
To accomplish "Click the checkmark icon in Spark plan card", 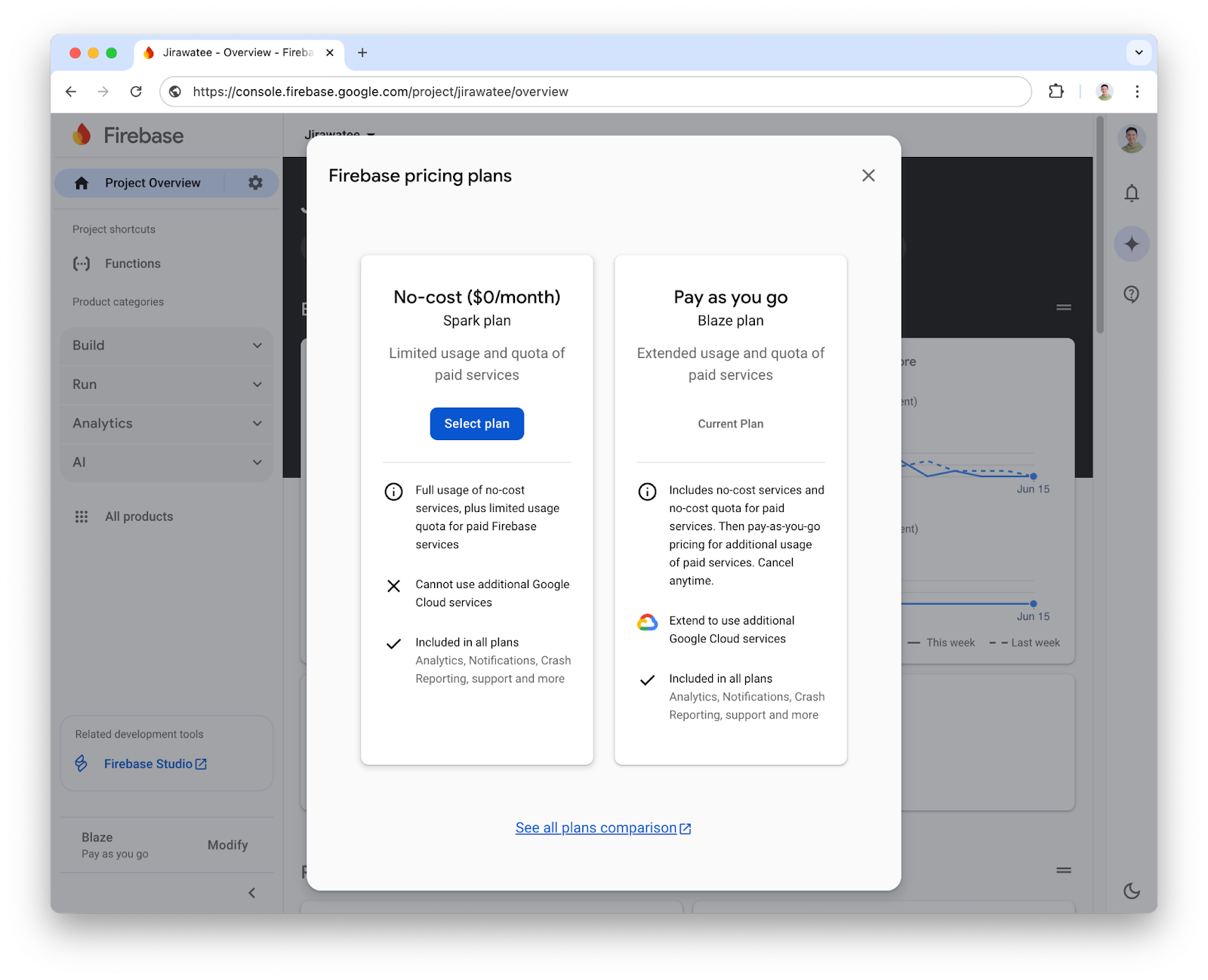I will tap(393, 644).
